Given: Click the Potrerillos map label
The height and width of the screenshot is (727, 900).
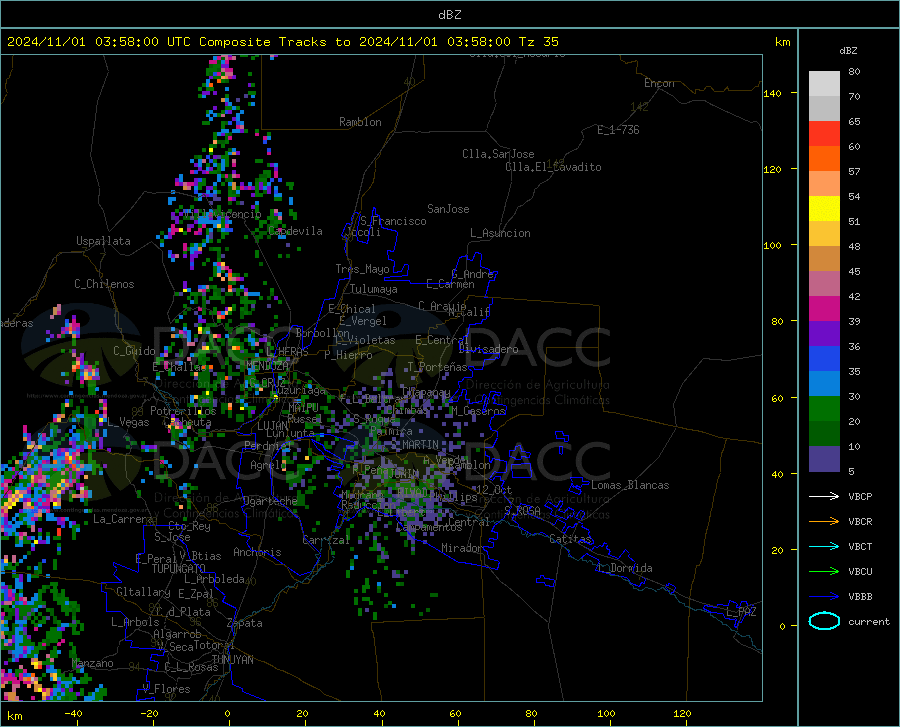Looking at the screenshot, I should 183,411.
